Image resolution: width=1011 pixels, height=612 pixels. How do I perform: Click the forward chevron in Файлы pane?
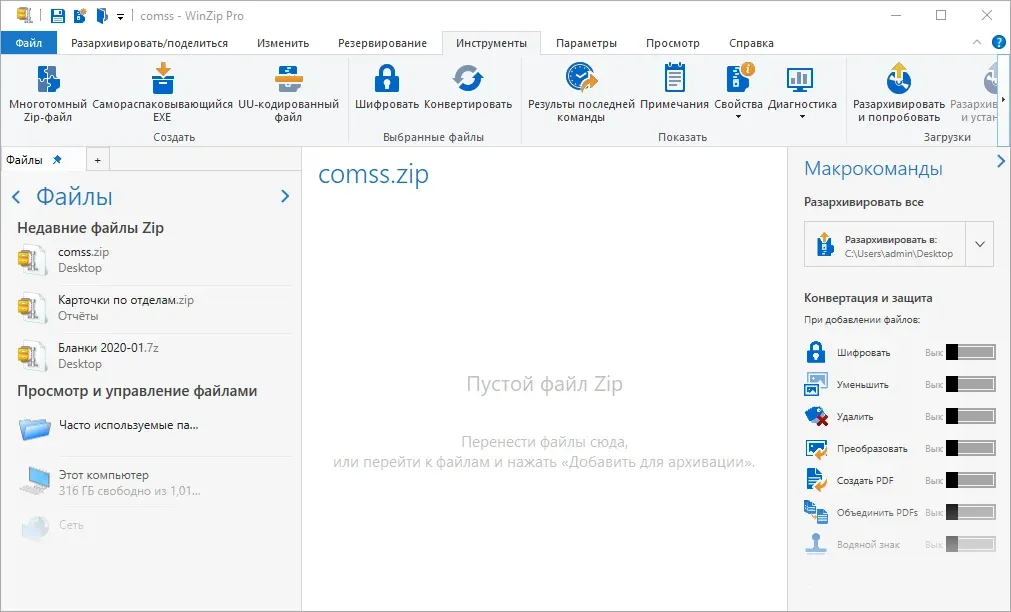[x=285, y=197]
